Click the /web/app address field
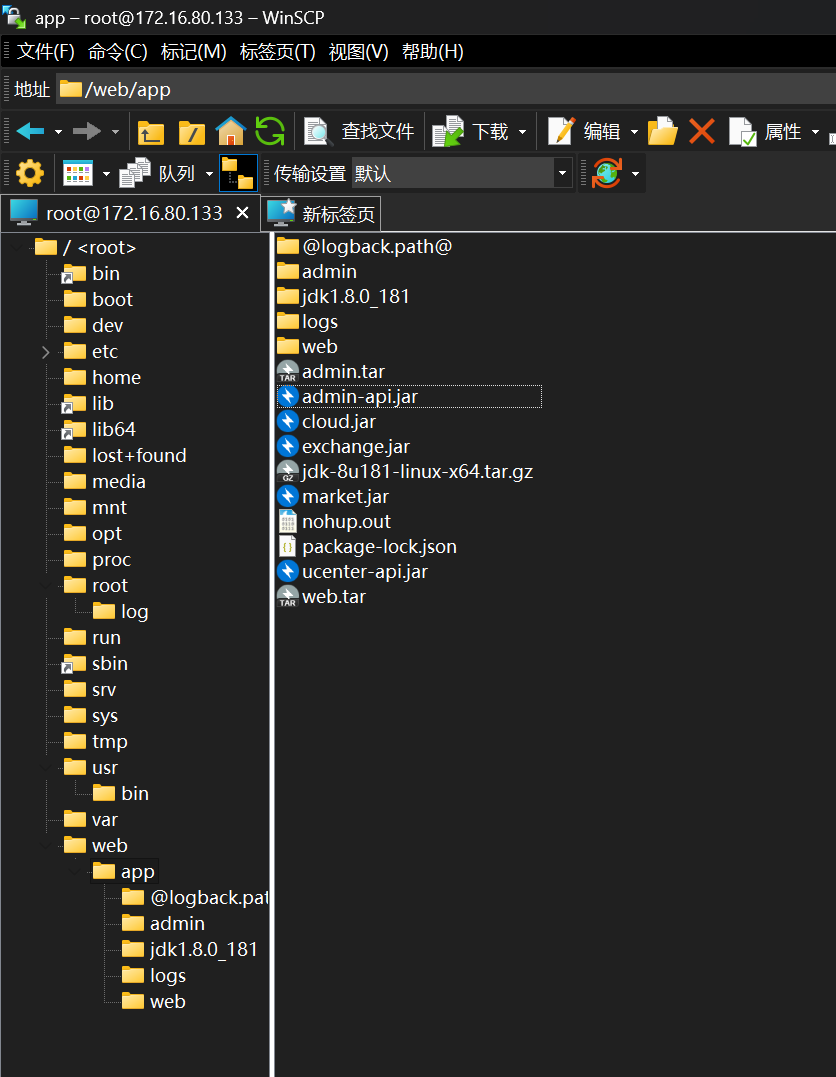Viewport: 836px width, 1077px height. tap(447, 89)
